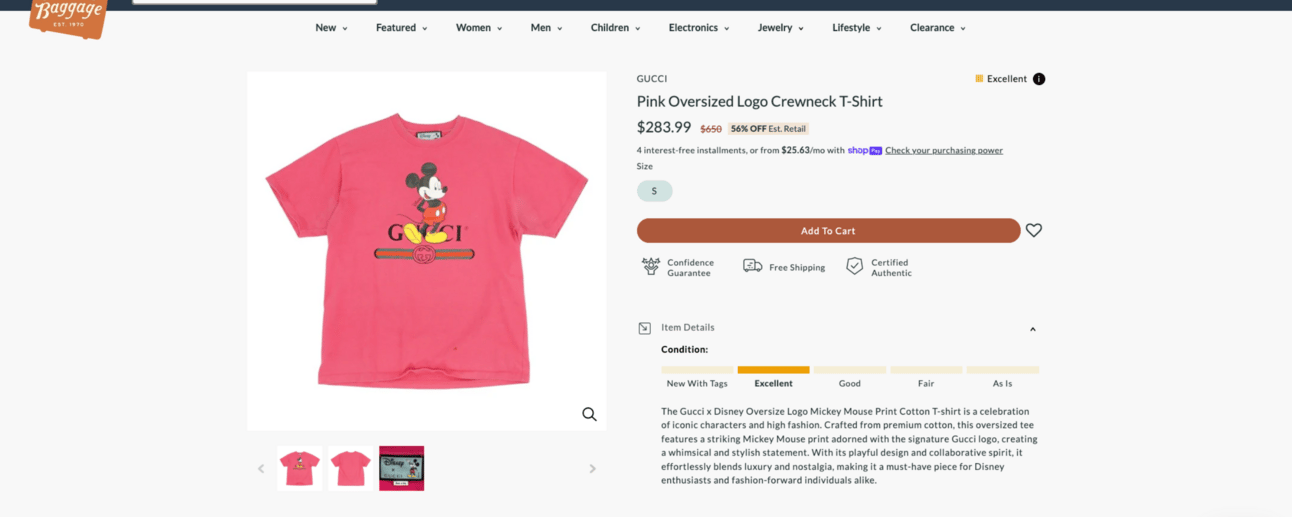
Task: Click the Item Details section icon
Action: (645, 328)
